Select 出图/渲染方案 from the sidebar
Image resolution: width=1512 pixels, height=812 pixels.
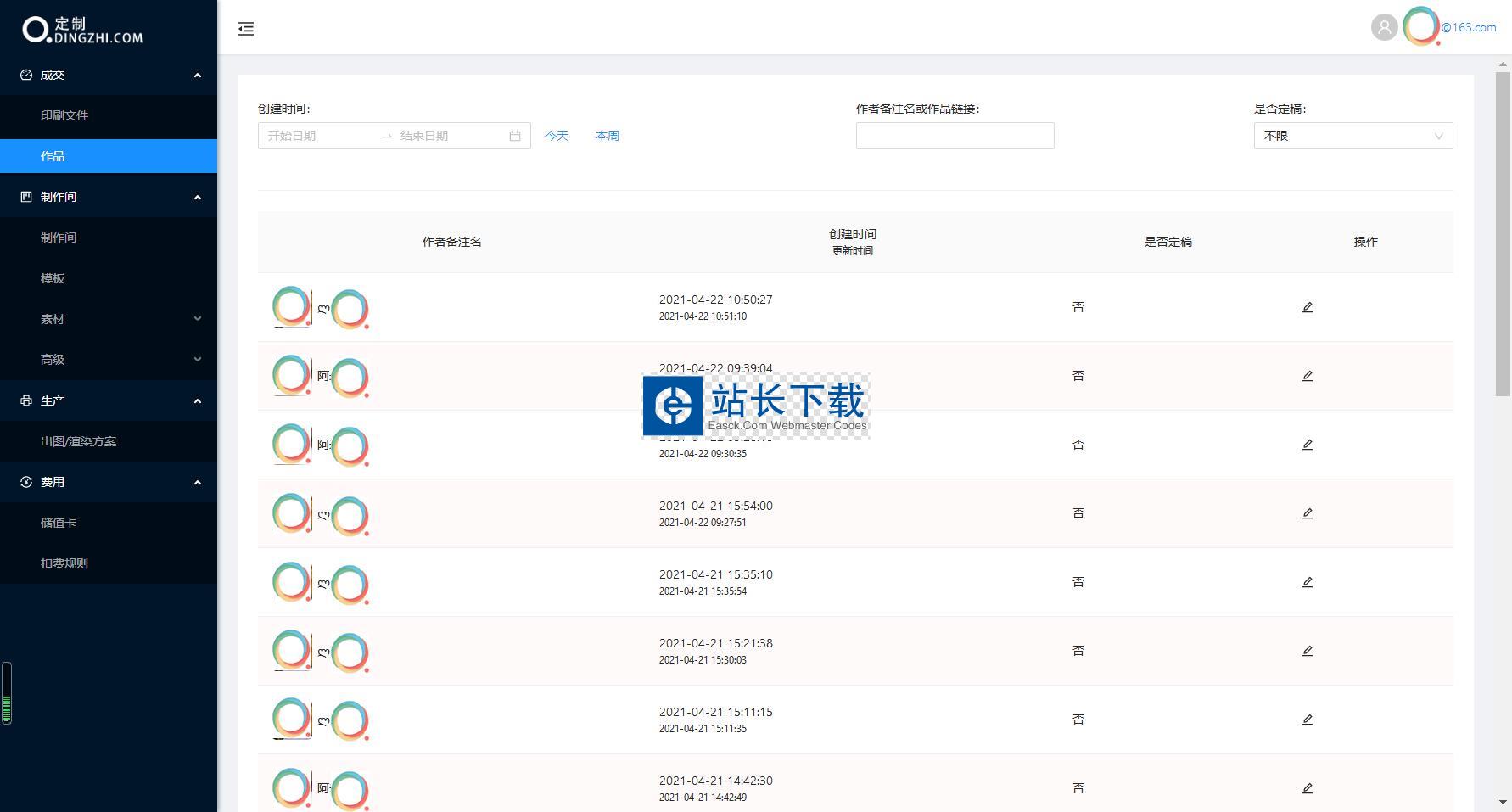[79, 441]
